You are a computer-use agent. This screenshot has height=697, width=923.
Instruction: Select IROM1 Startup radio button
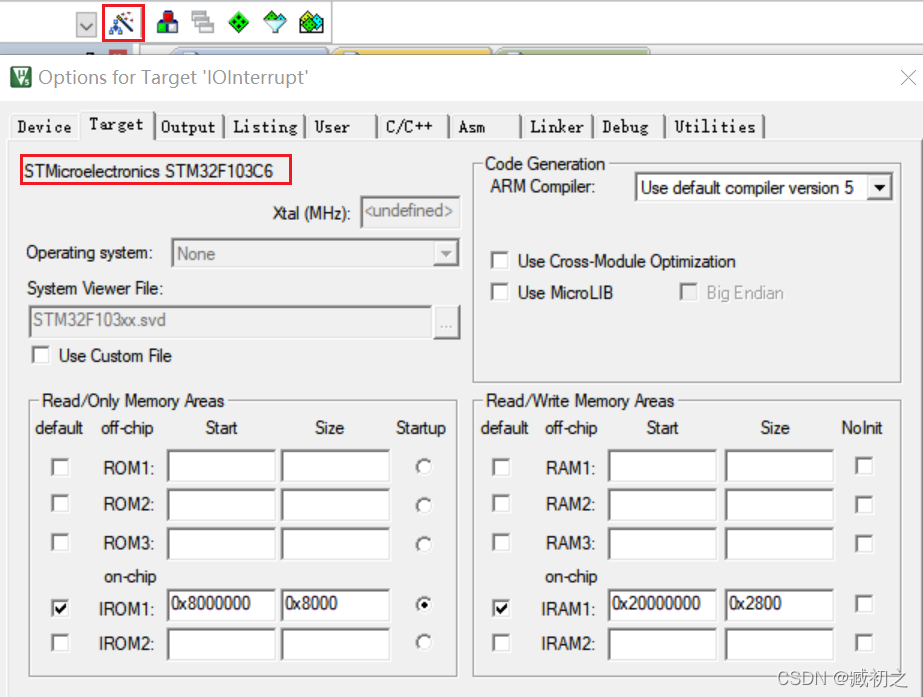[x=423, y=605]
